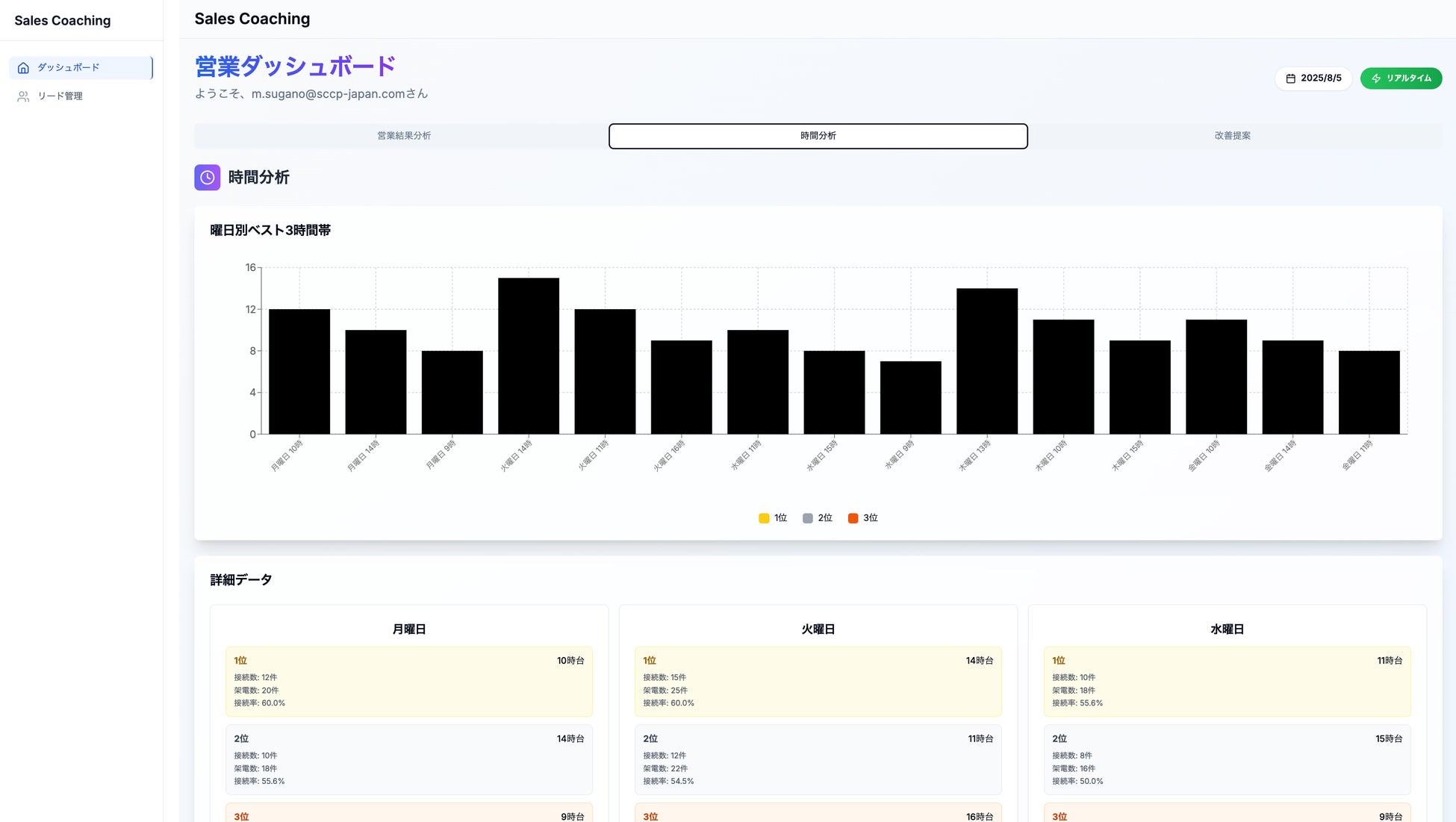Viewport: 1456px width, 822px height.
Task: Go to ダッシュボード in the sidebar
Action: pos(68,68)
